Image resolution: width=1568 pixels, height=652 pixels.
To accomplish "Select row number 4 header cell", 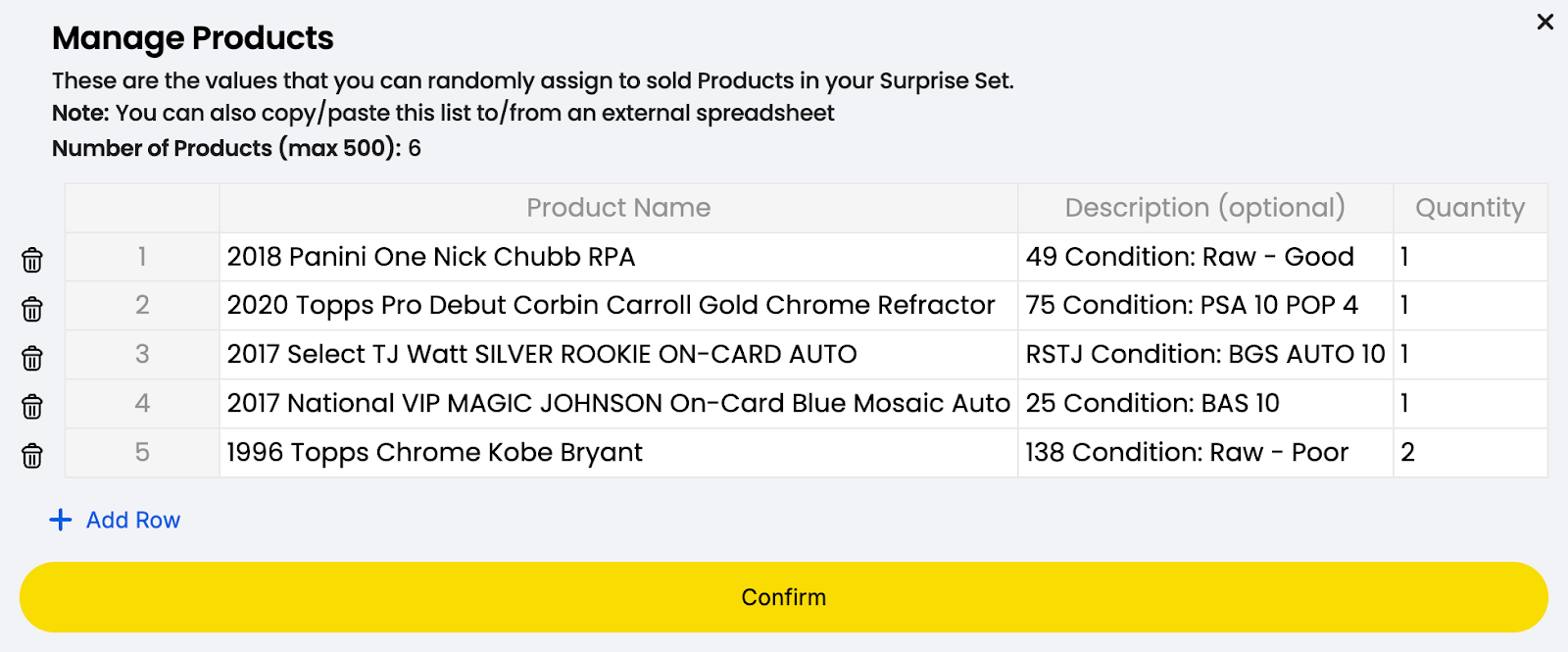I will click(142, 404).
